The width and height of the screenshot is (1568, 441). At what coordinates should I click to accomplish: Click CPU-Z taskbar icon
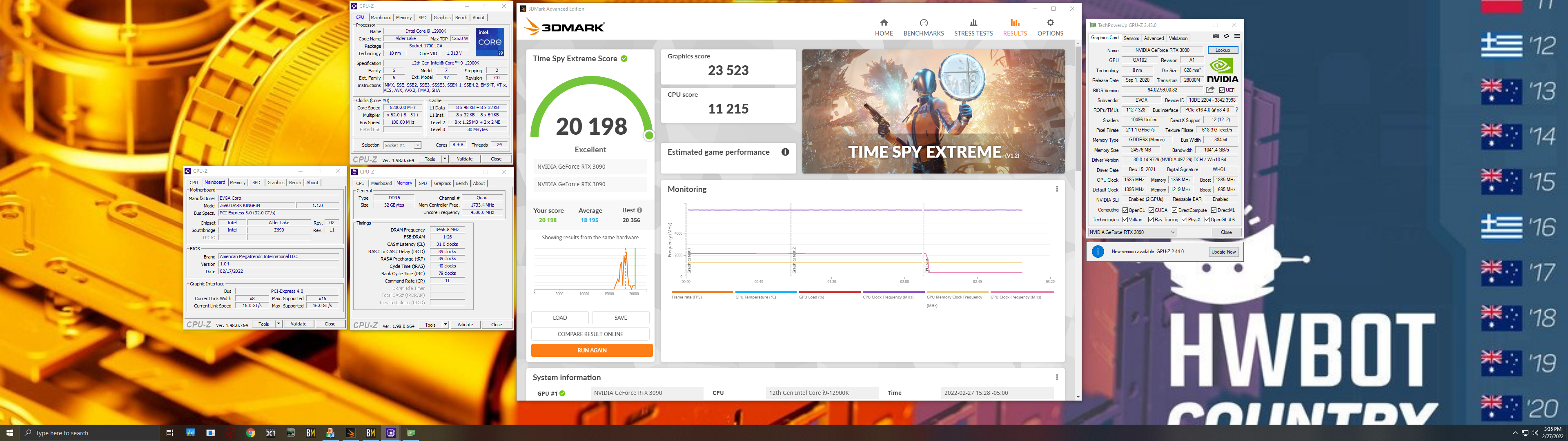coord(391,433)
